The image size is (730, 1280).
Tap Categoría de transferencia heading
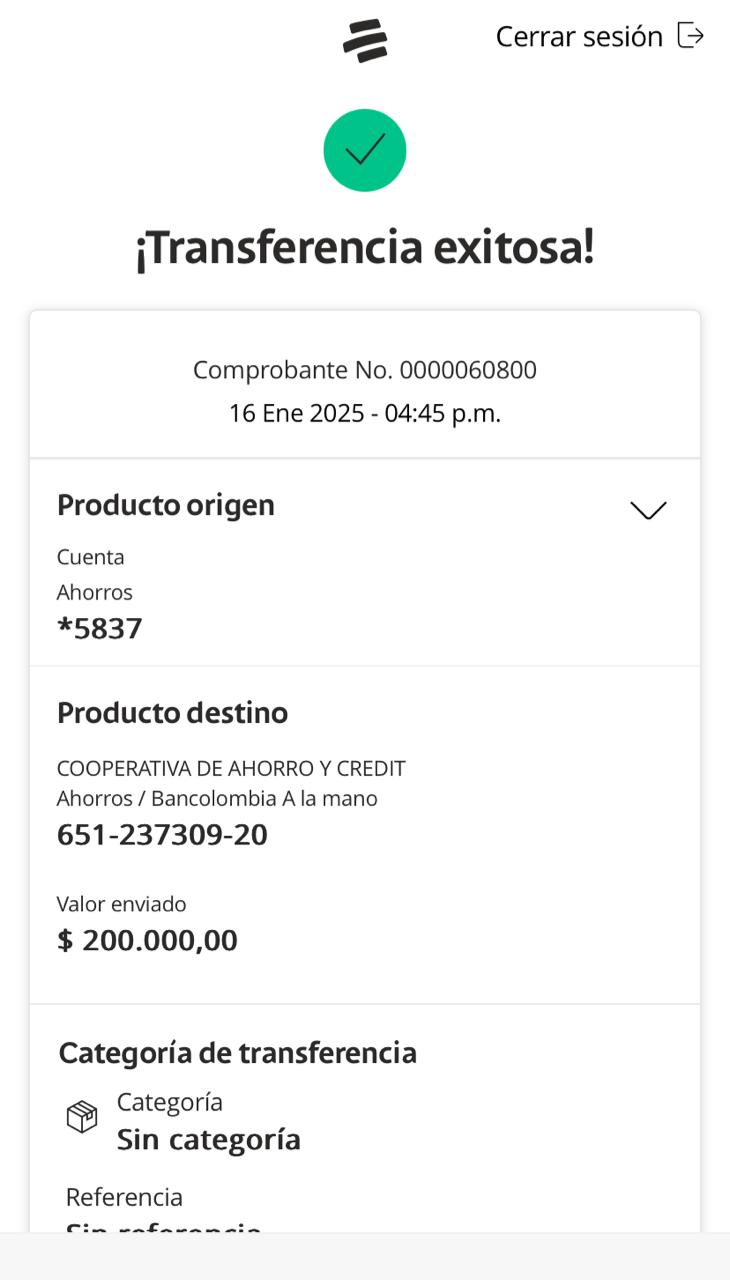click(238, 1053)
